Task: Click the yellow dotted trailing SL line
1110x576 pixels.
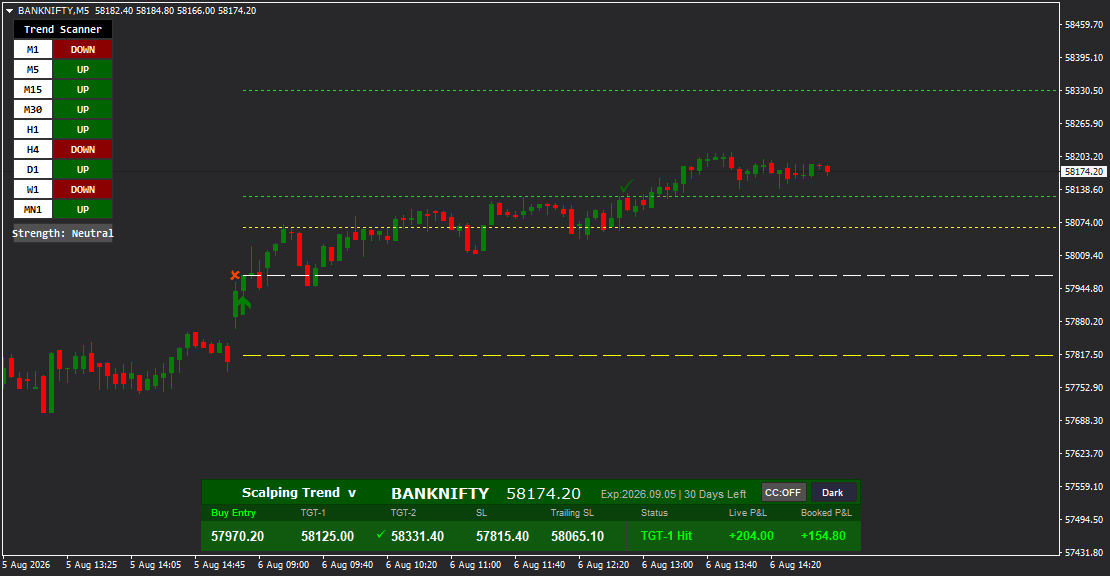Action: pyautogui.click(x=649, y=227)
